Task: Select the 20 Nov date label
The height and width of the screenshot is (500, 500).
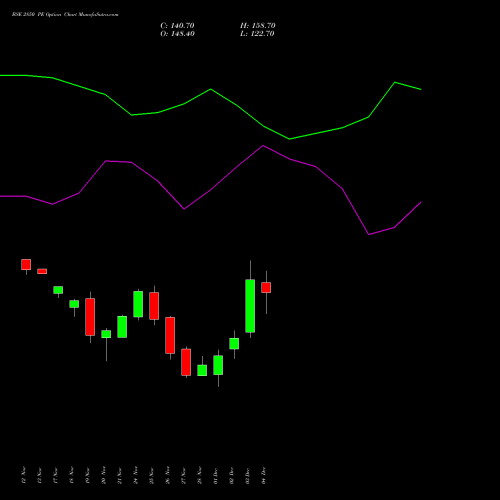Action: pos(104,475)
